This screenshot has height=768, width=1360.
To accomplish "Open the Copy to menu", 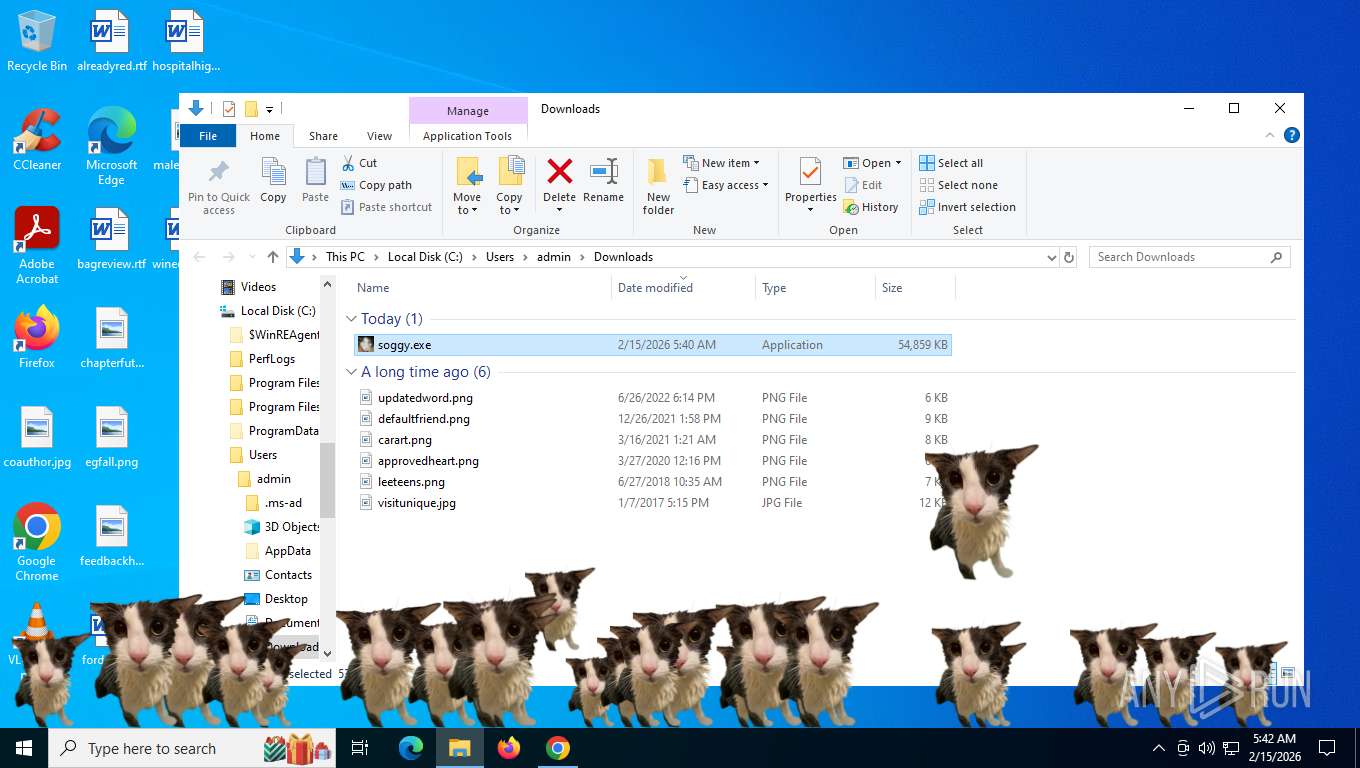I will (x=510, y=186).
